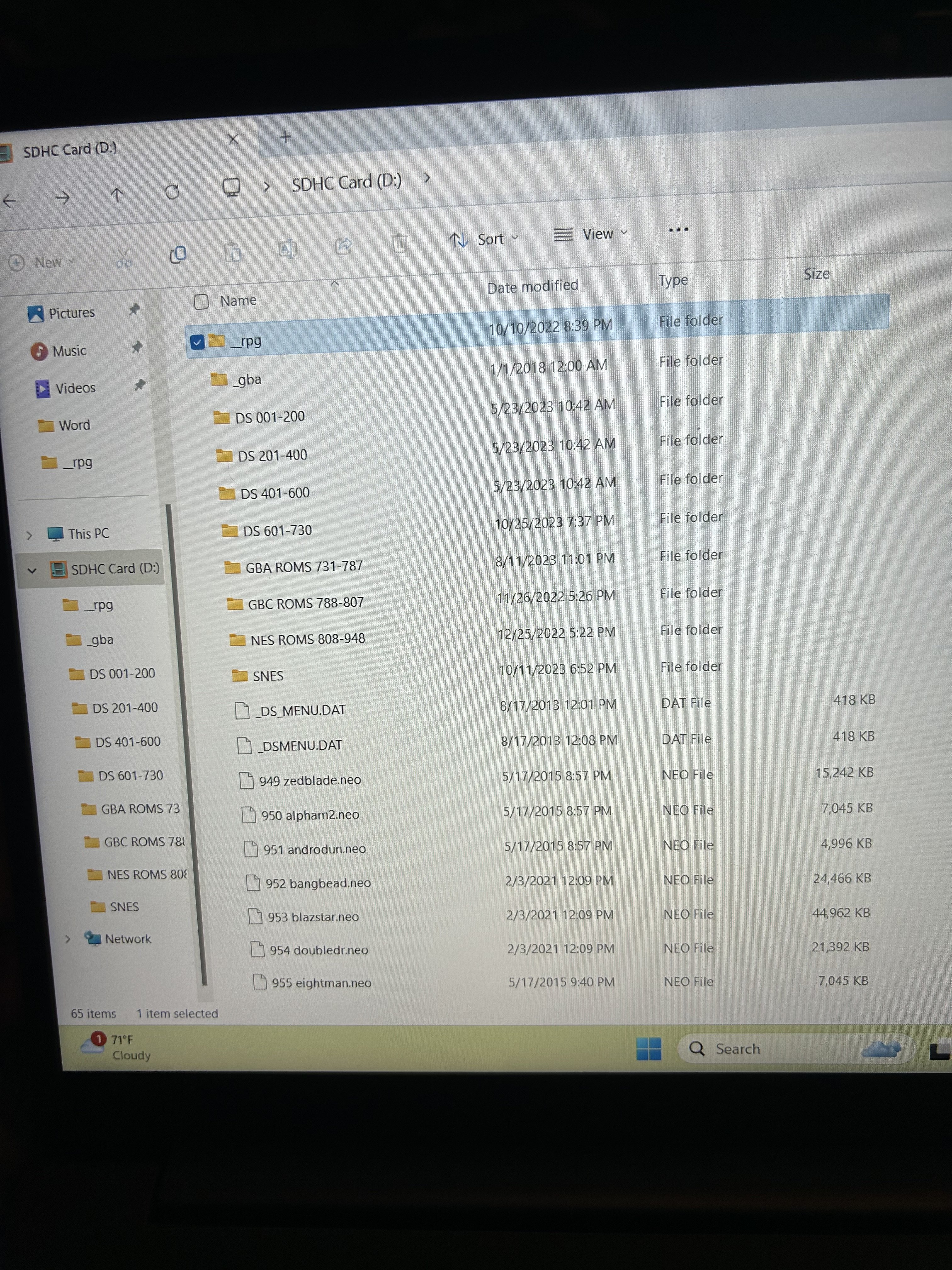Expand the Network tree node
The image size is (952, 1270).
(68, 939)
